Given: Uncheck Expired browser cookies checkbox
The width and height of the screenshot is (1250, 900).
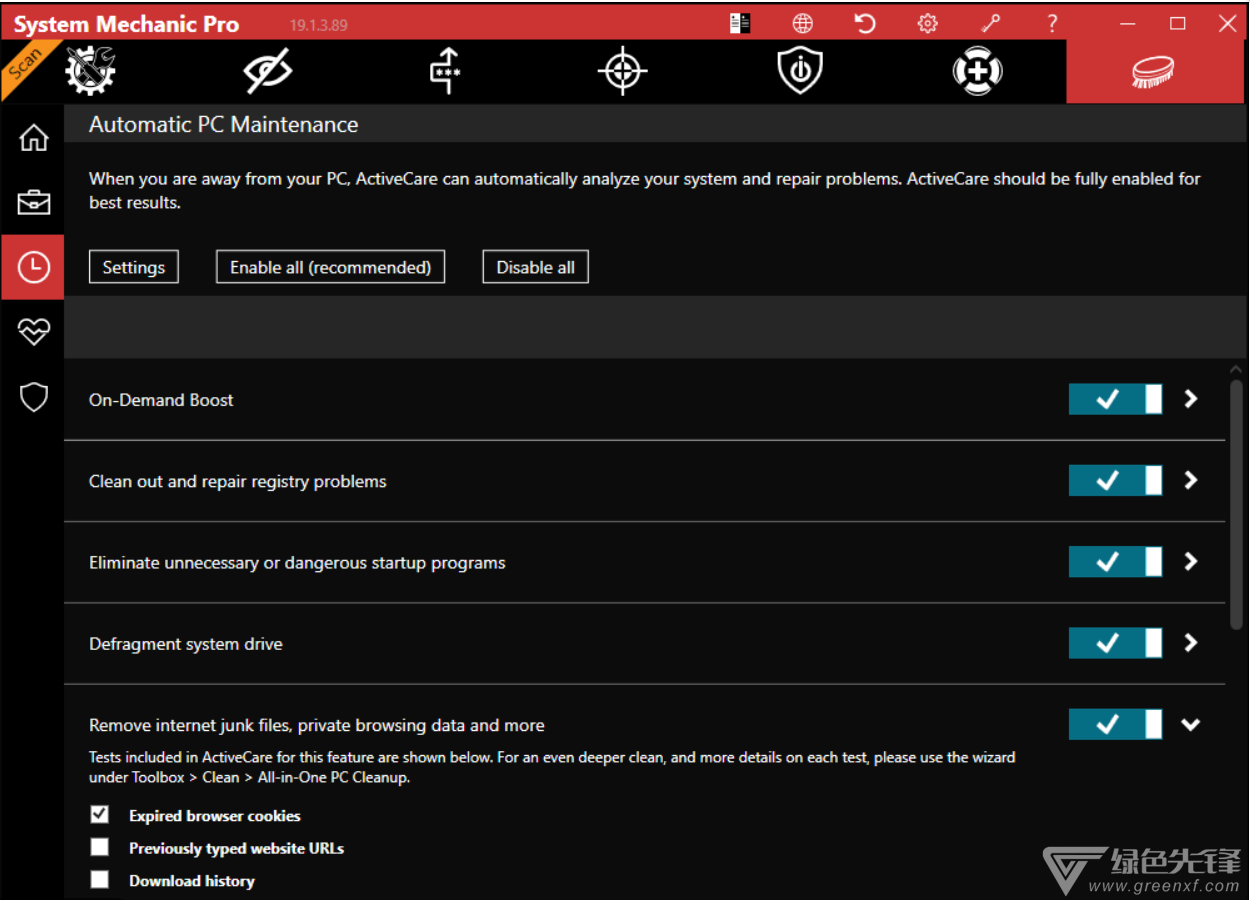Looking at the screenshot, I should click(x=99, y=814).
